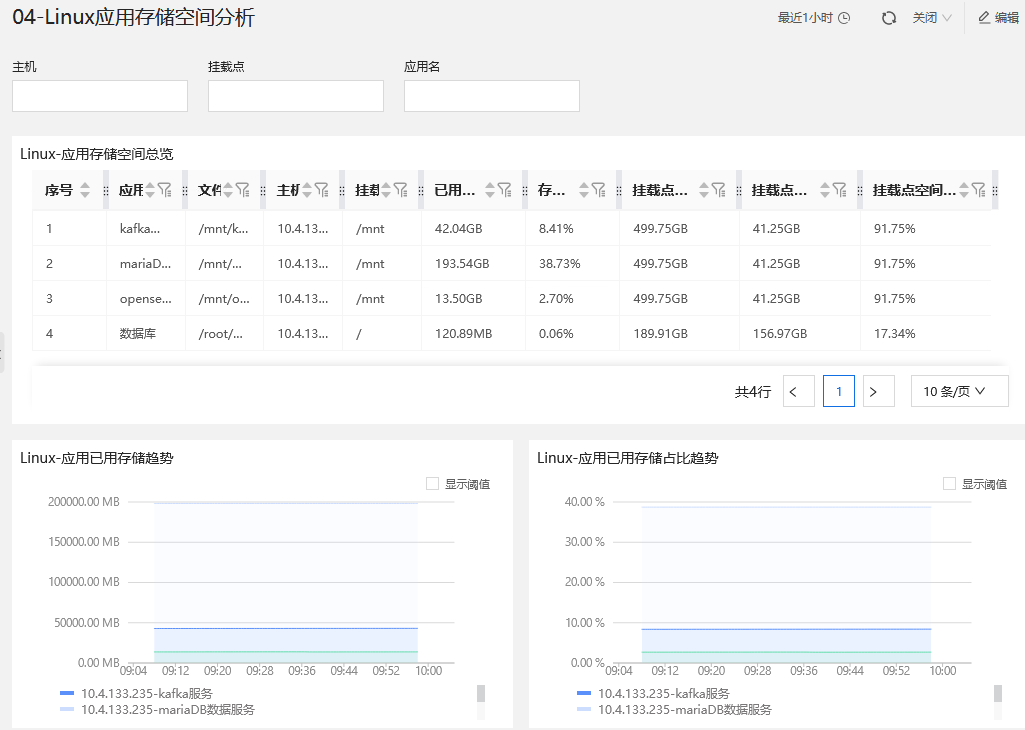Open the filter on the 应用 column
The height and width of the screenshot is (730, 1025).
(x=165, y=190)
